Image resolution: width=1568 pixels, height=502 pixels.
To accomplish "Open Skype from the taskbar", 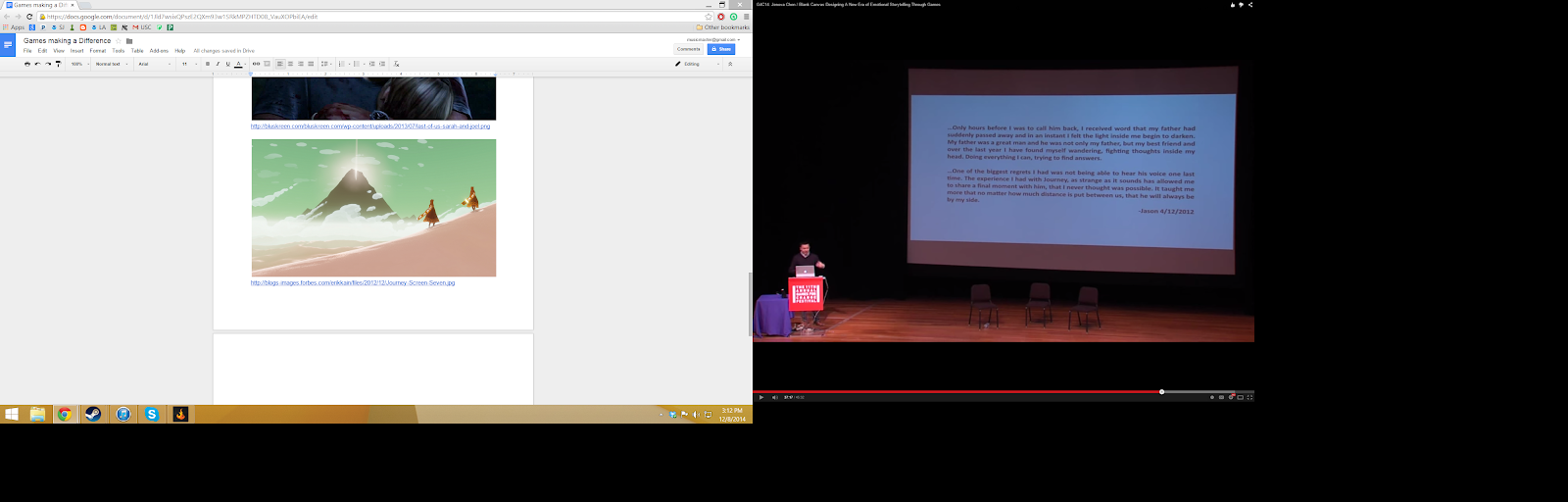I will coord(152,415).
